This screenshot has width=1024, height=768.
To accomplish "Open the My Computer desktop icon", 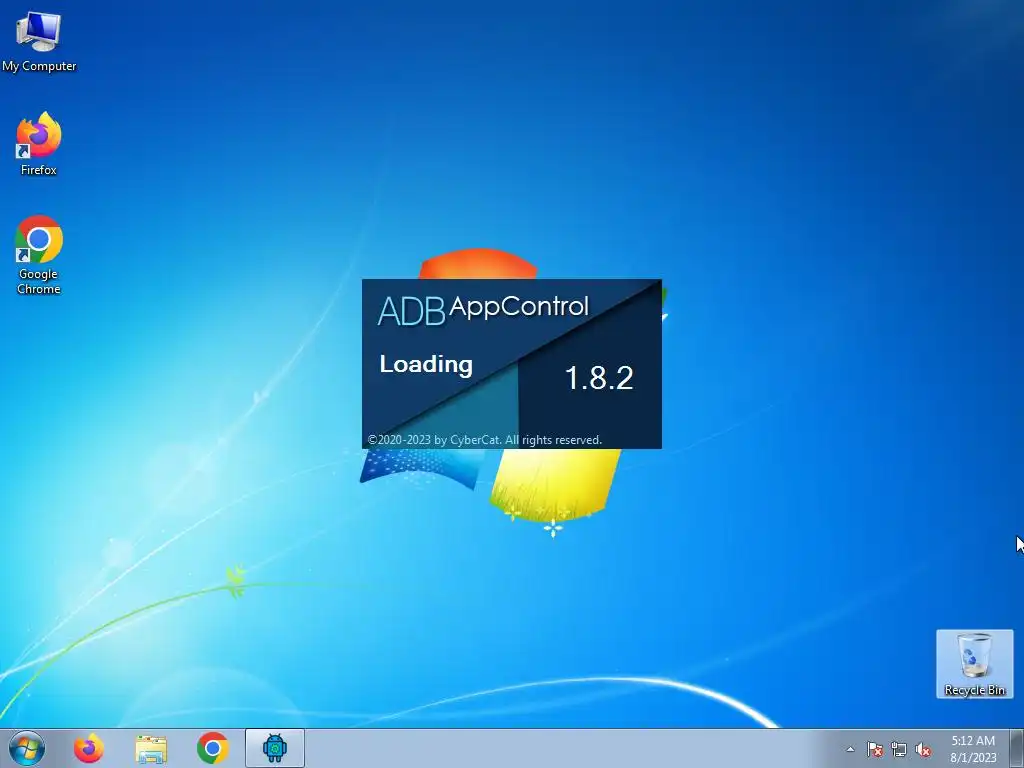I will pyautogui.click(x=39, y=40).
